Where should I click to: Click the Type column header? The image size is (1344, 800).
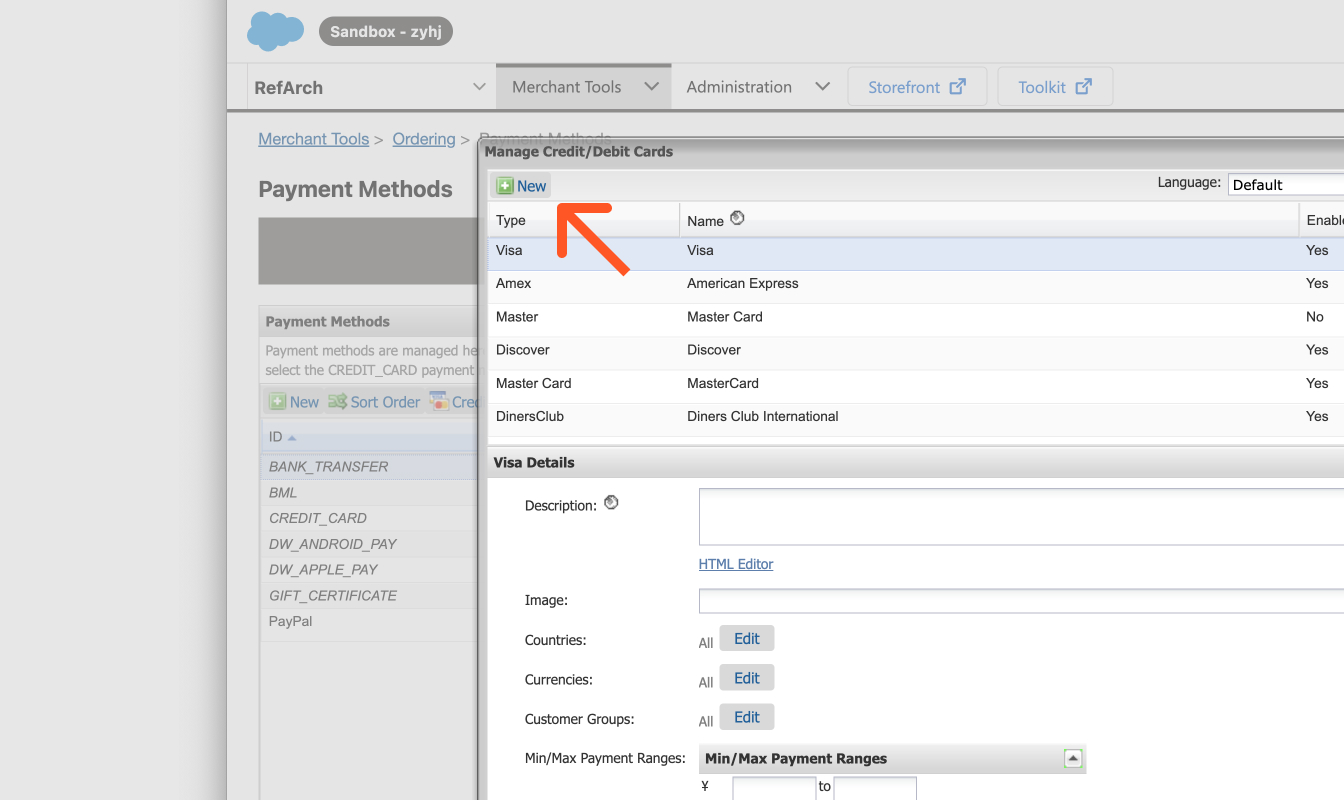tap(583, 220)
